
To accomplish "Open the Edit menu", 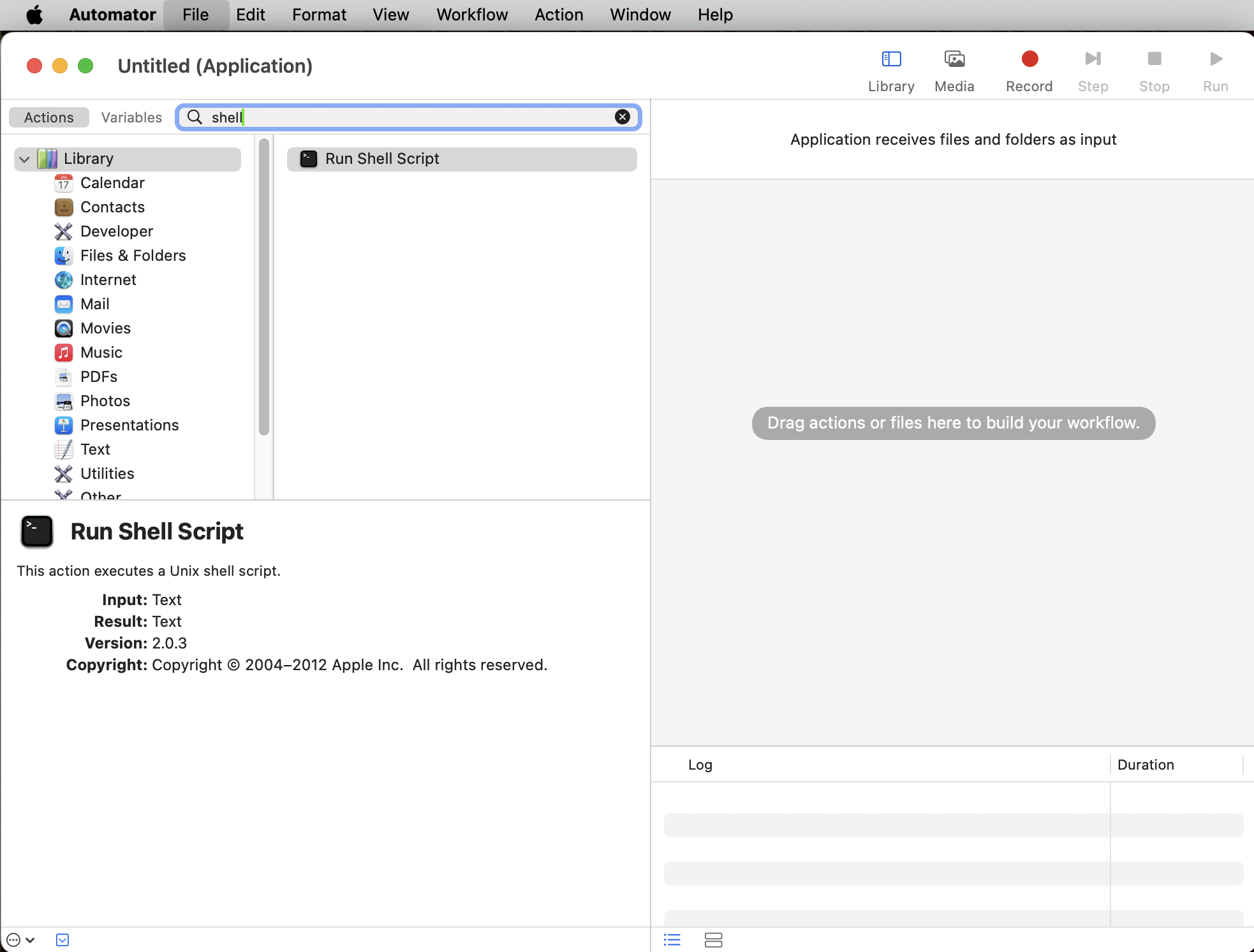I will 250,15.
